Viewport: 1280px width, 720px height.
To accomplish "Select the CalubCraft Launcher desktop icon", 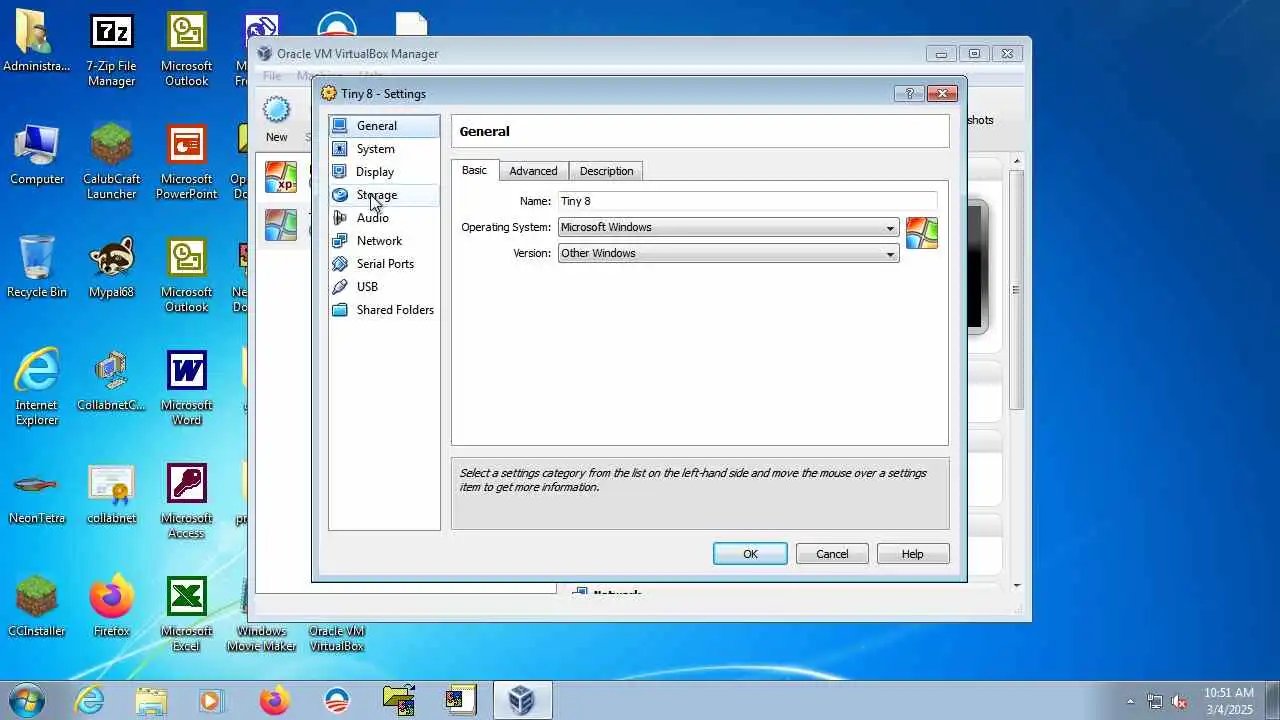I will (x=111, y=163).
